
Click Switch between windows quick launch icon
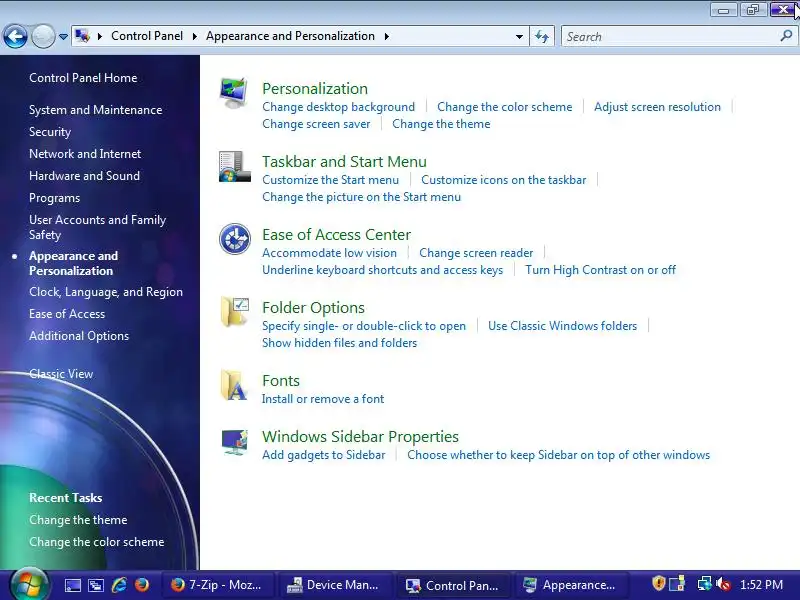[x=96, y=585]
